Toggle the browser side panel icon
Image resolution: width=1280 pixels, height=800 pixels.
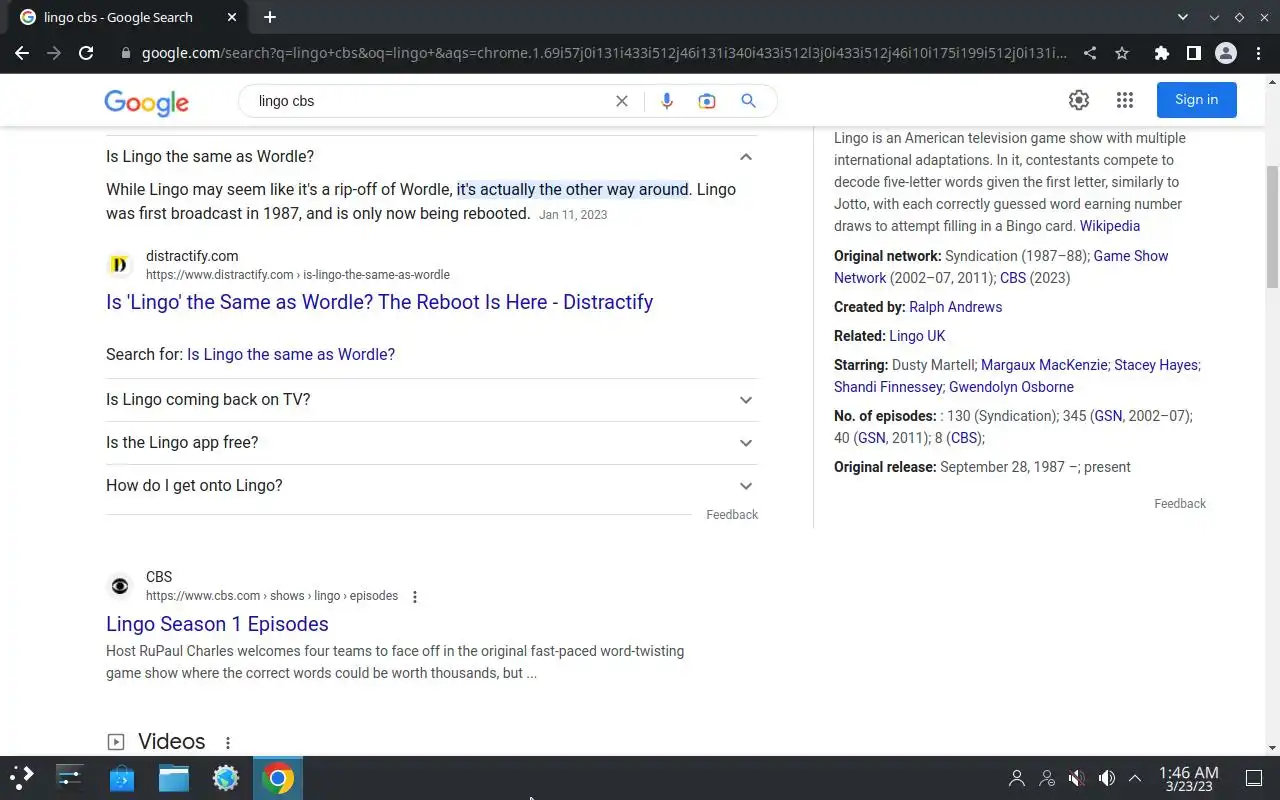point(1193,53)
